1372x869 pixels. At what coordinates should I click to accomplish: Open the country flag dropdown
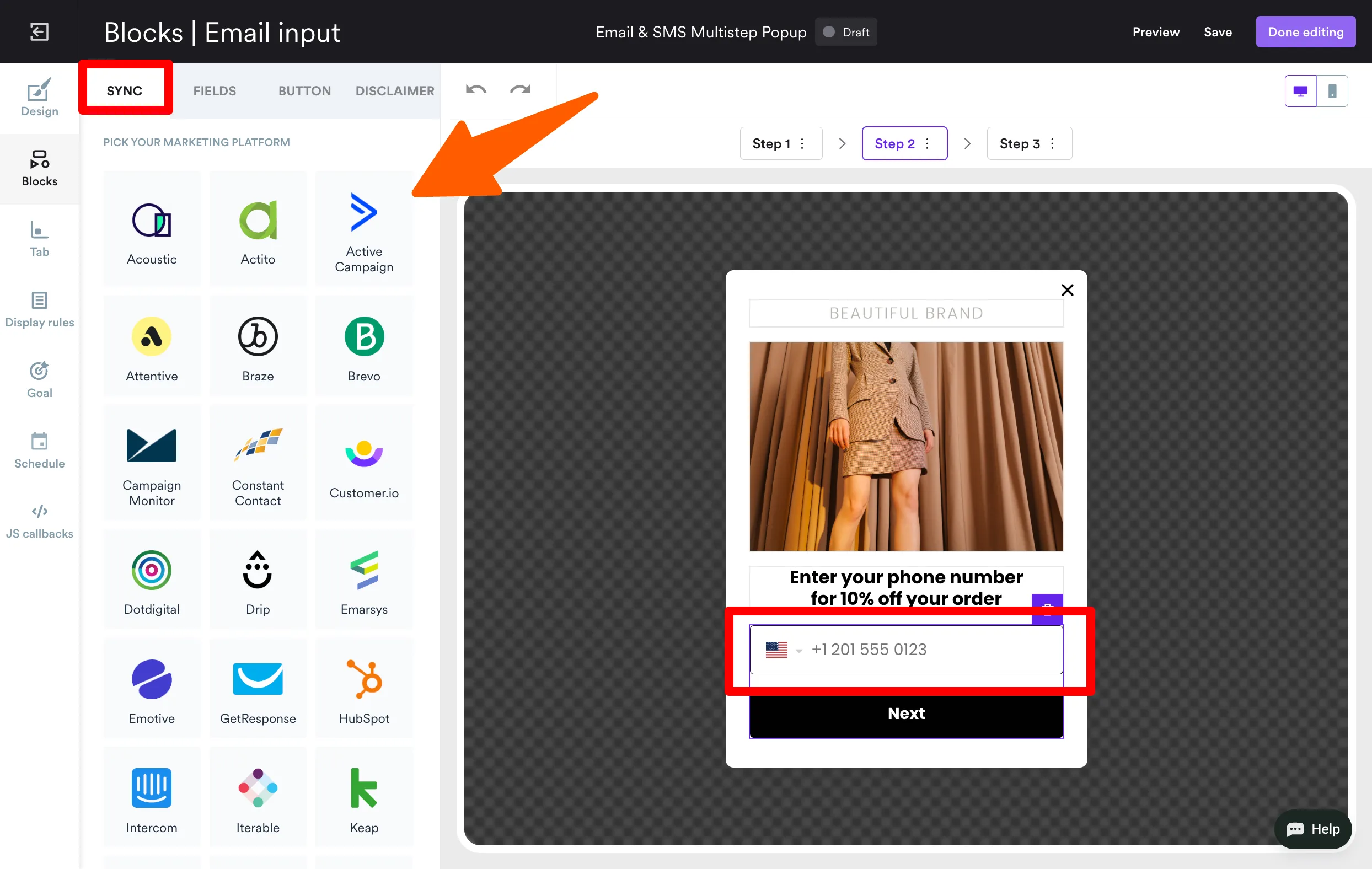pyautogui.click(x=784, y=650)
